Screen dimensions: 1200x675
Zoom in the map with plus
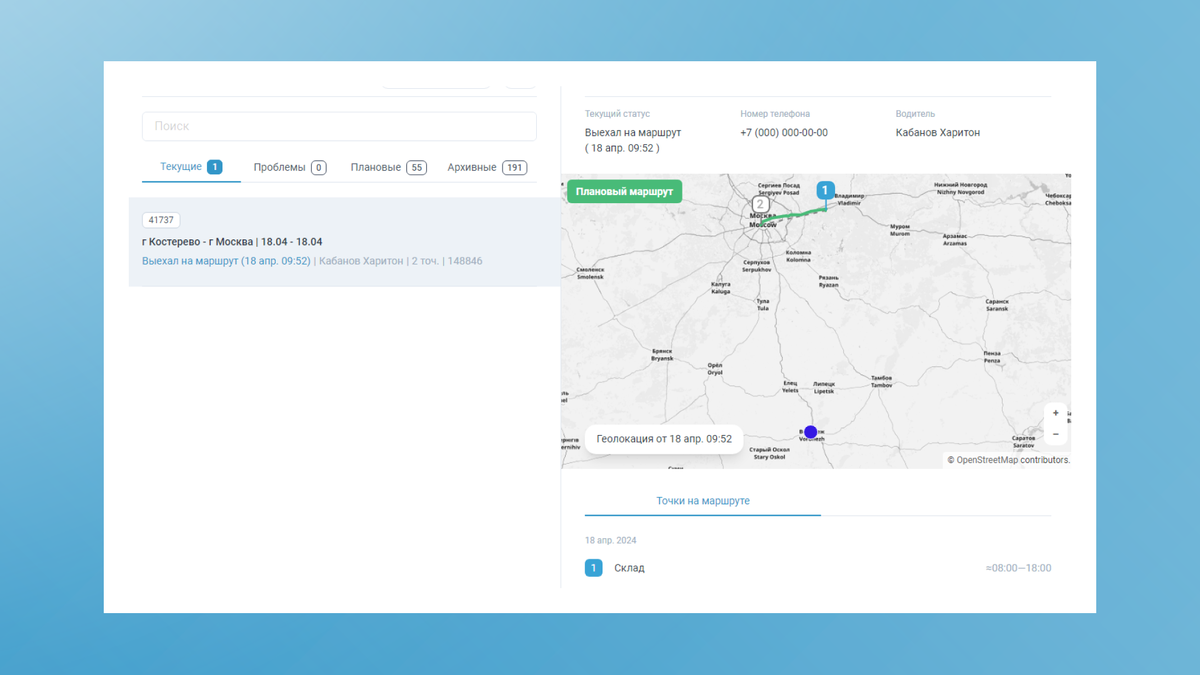(x=1055, y=413)
